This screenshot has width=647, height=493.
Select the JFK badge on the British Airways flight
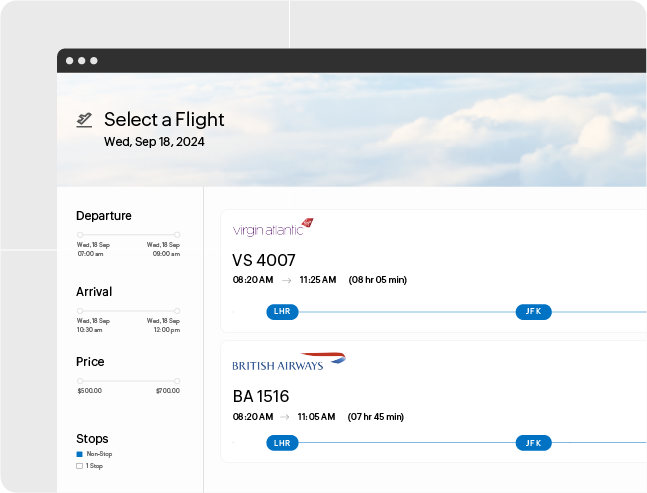coord(533,443)
